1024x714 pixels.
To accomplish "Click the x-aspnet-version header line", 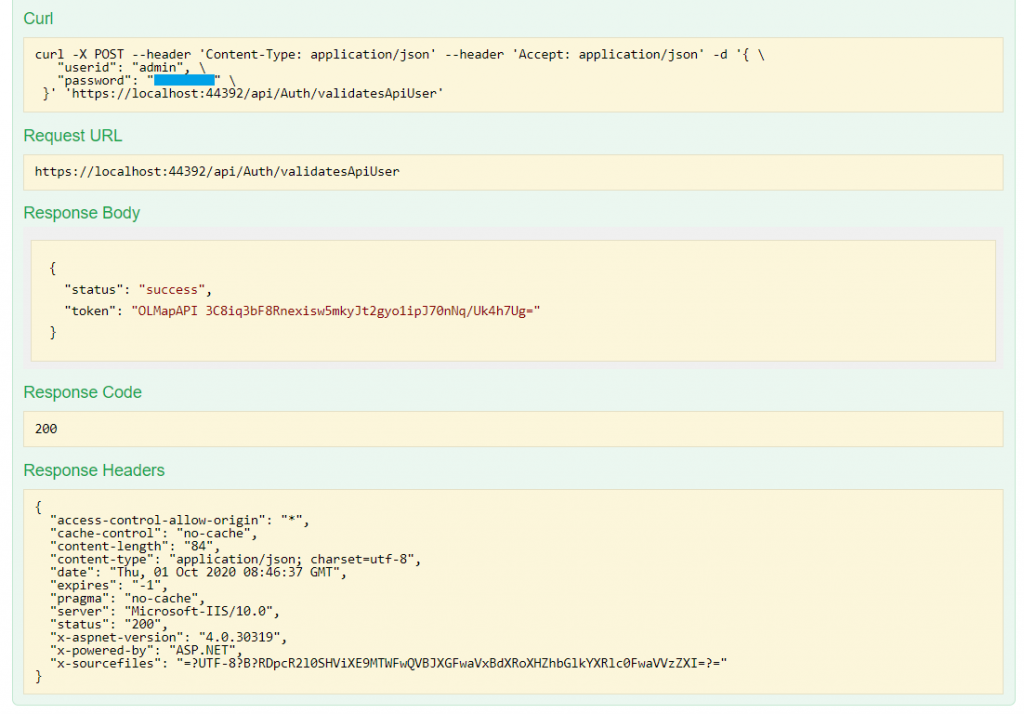I will click(168, 637).
